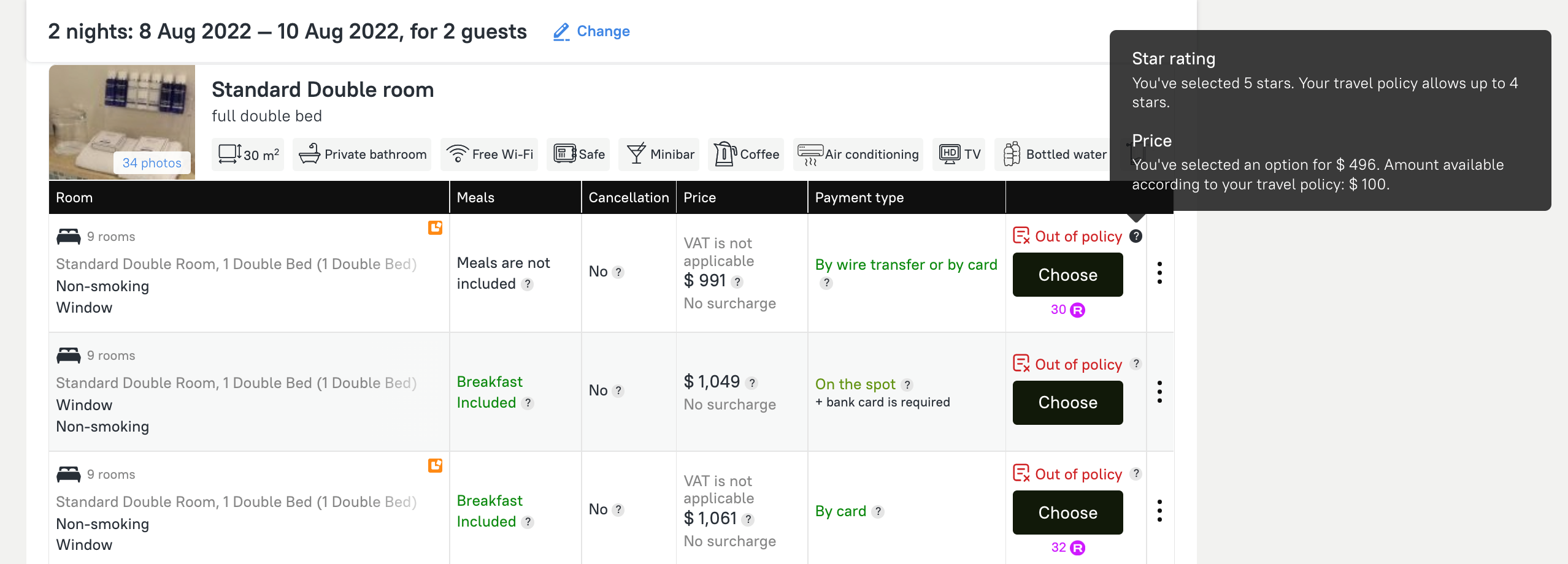Click help icon next to $ 1,049 price
Viewport: 1568px width, 564px height.
pyautogui.click(x=752, y=383)
